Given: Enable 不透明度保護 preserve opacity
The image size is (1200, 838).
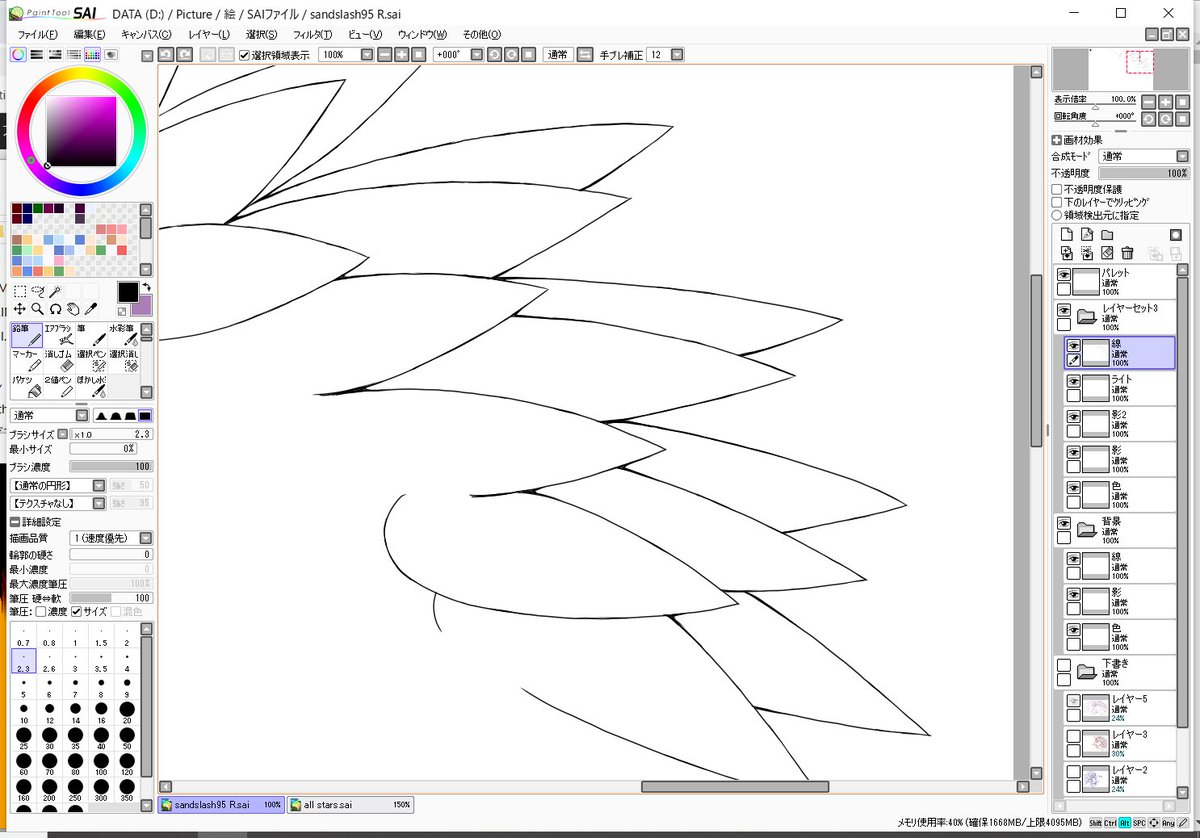Looking at the screenshot, I should pos(1057,189).
